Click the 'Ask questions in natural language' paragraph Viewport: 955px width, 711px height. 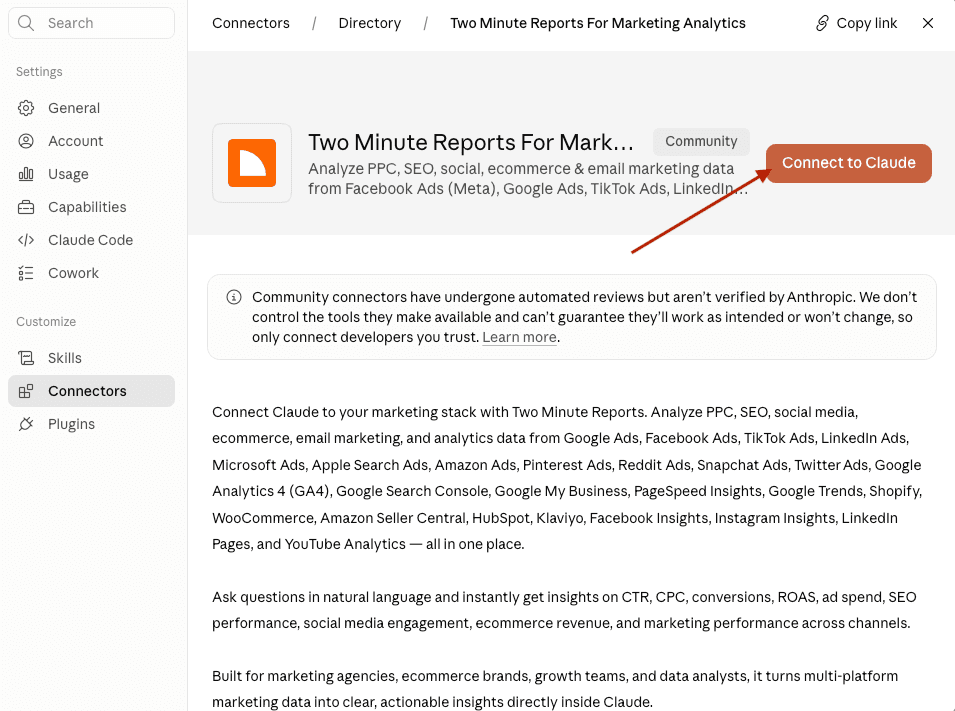point(564,610)
